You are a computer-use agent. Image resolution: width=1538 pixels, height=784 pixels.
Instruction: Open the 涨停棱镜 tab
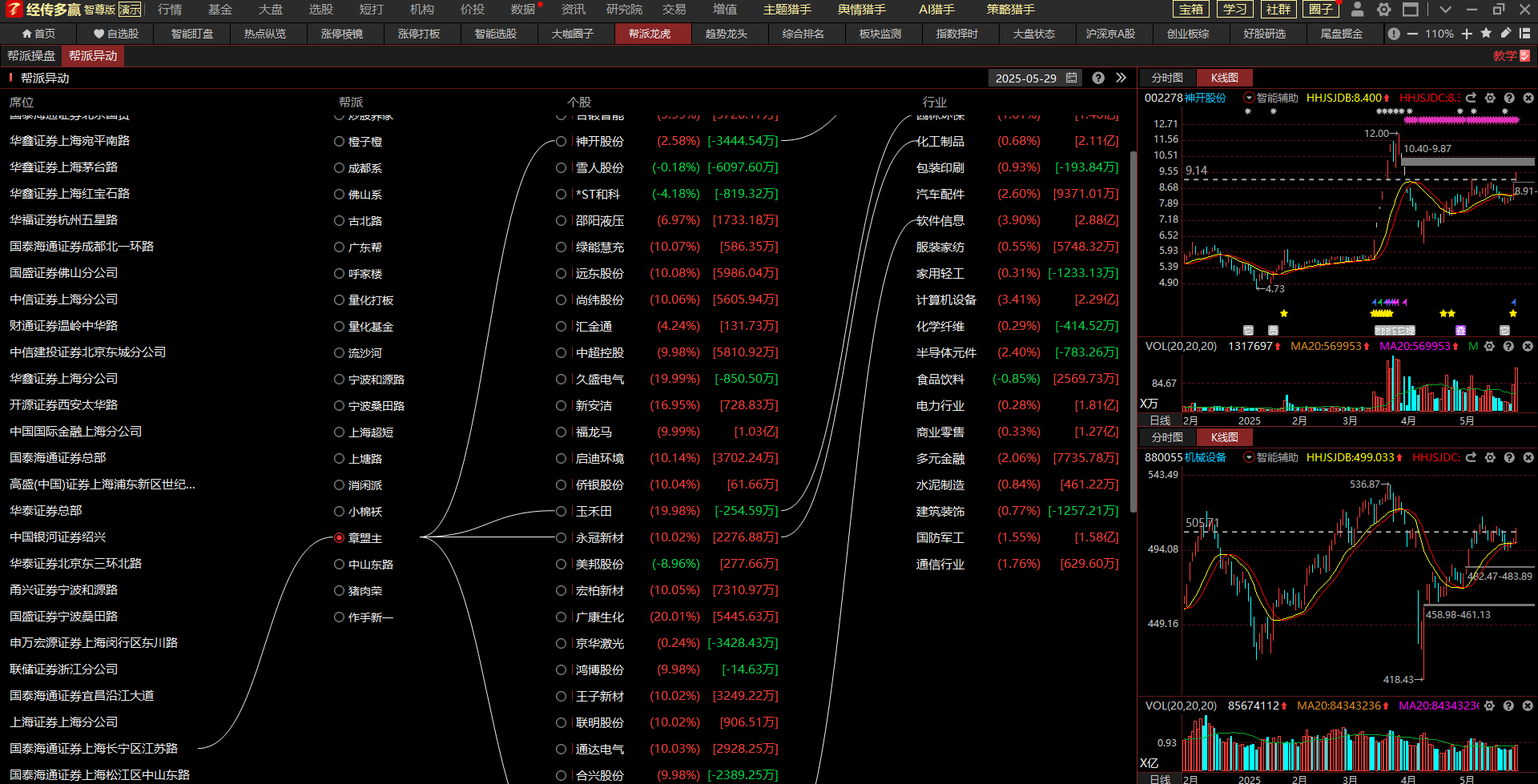click(x=342, y=34)
